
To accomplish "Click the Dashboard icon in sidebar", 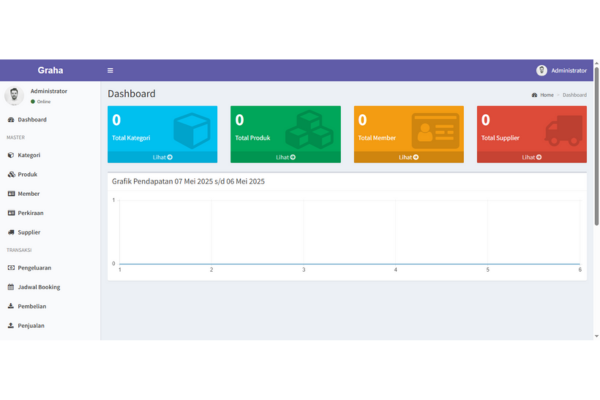I will tap(11, 120).
